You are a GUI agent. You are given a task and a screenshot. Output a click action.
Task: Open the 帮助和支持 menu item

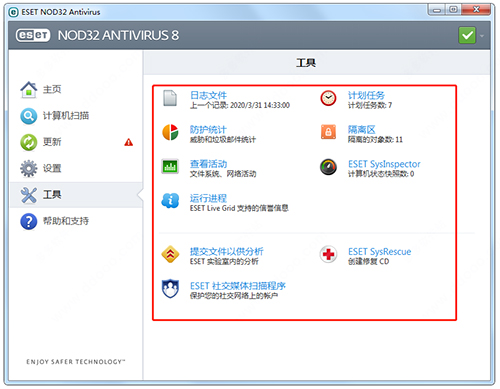coord(66,221)
